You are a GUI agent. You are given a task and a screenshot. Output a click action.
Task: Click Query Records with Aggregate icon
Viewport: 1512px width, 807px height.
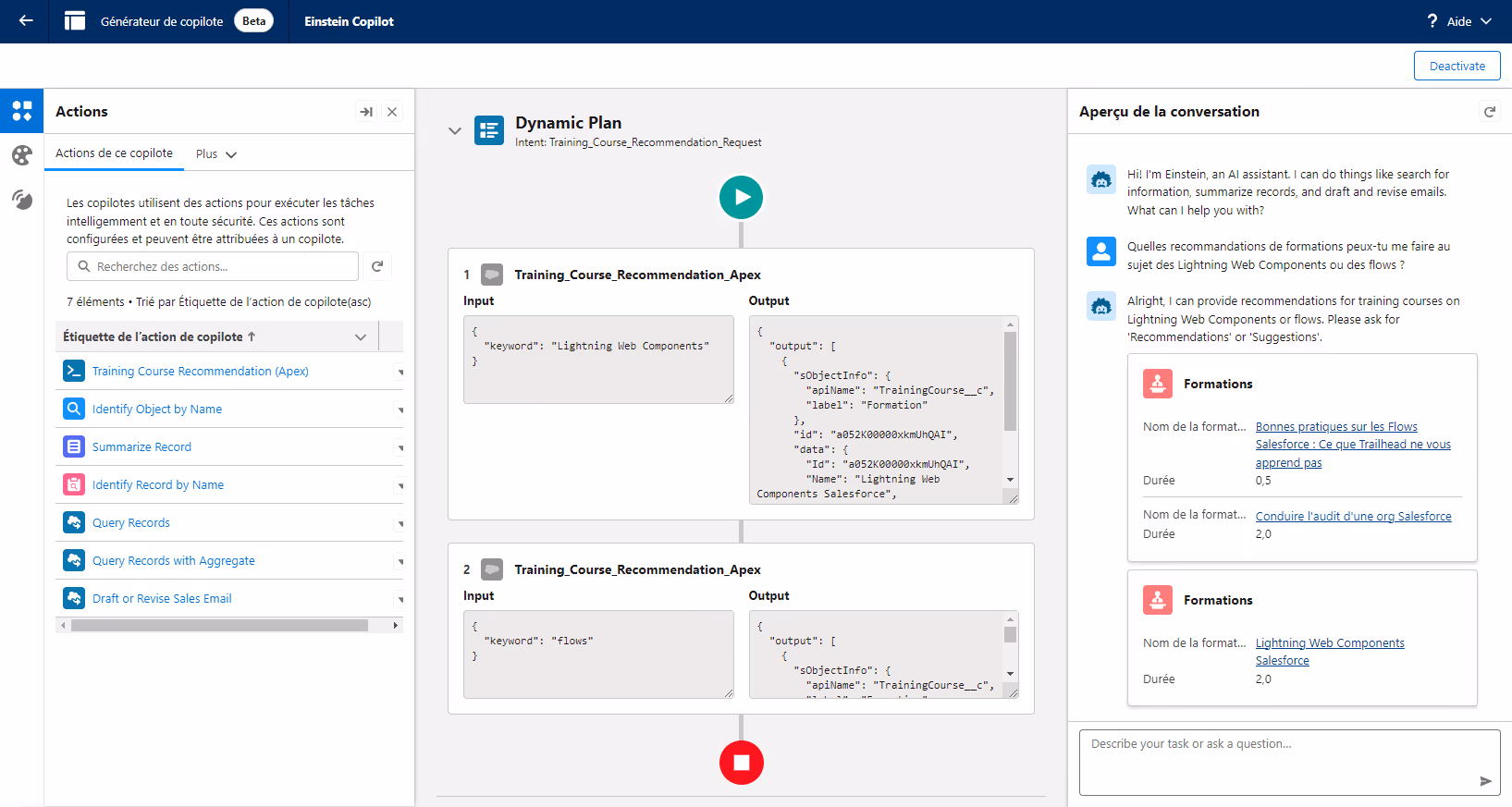[x=74, y=560]
